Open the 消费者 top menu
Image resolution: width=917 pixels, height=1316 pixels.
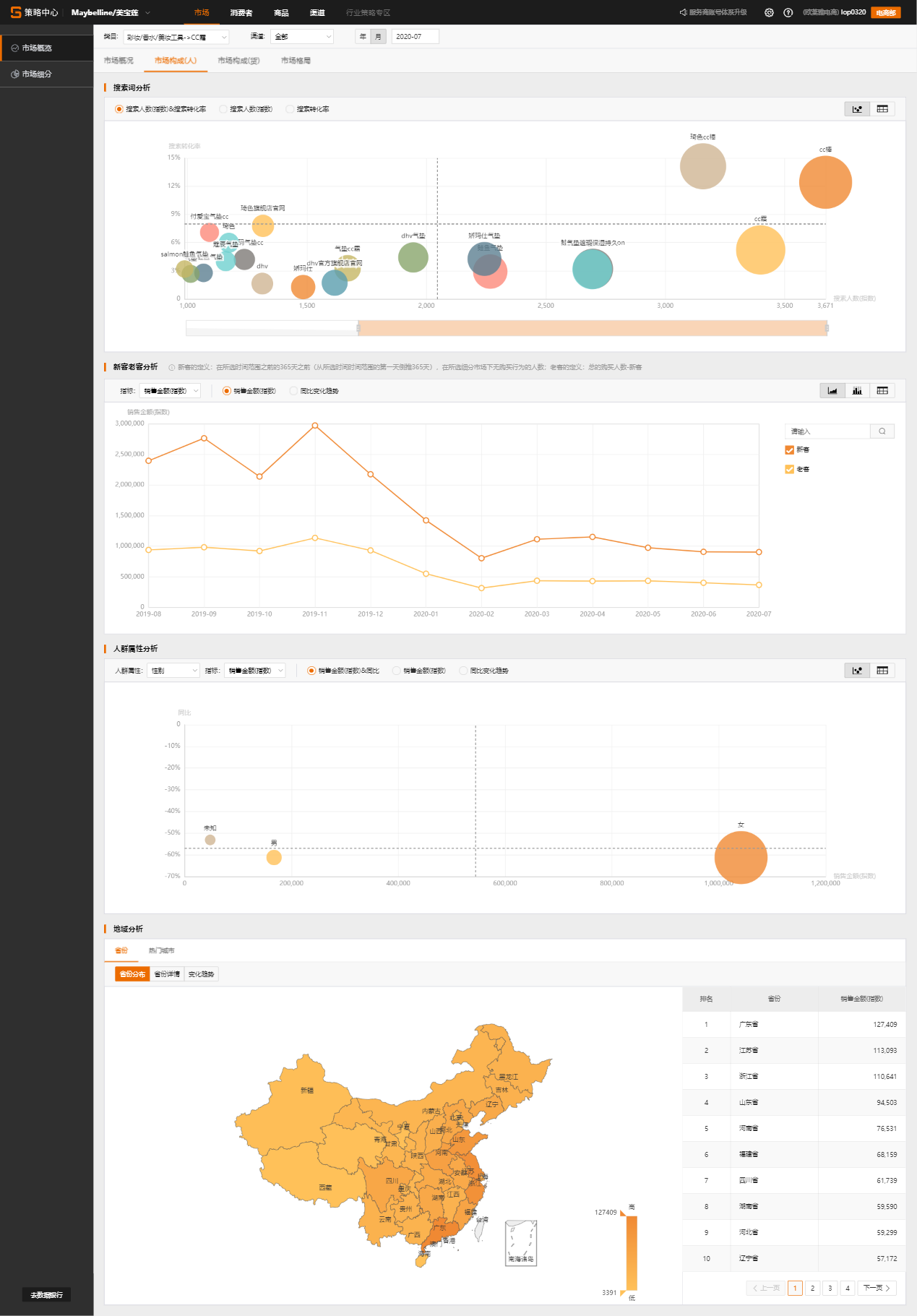(x=241, y=13)
